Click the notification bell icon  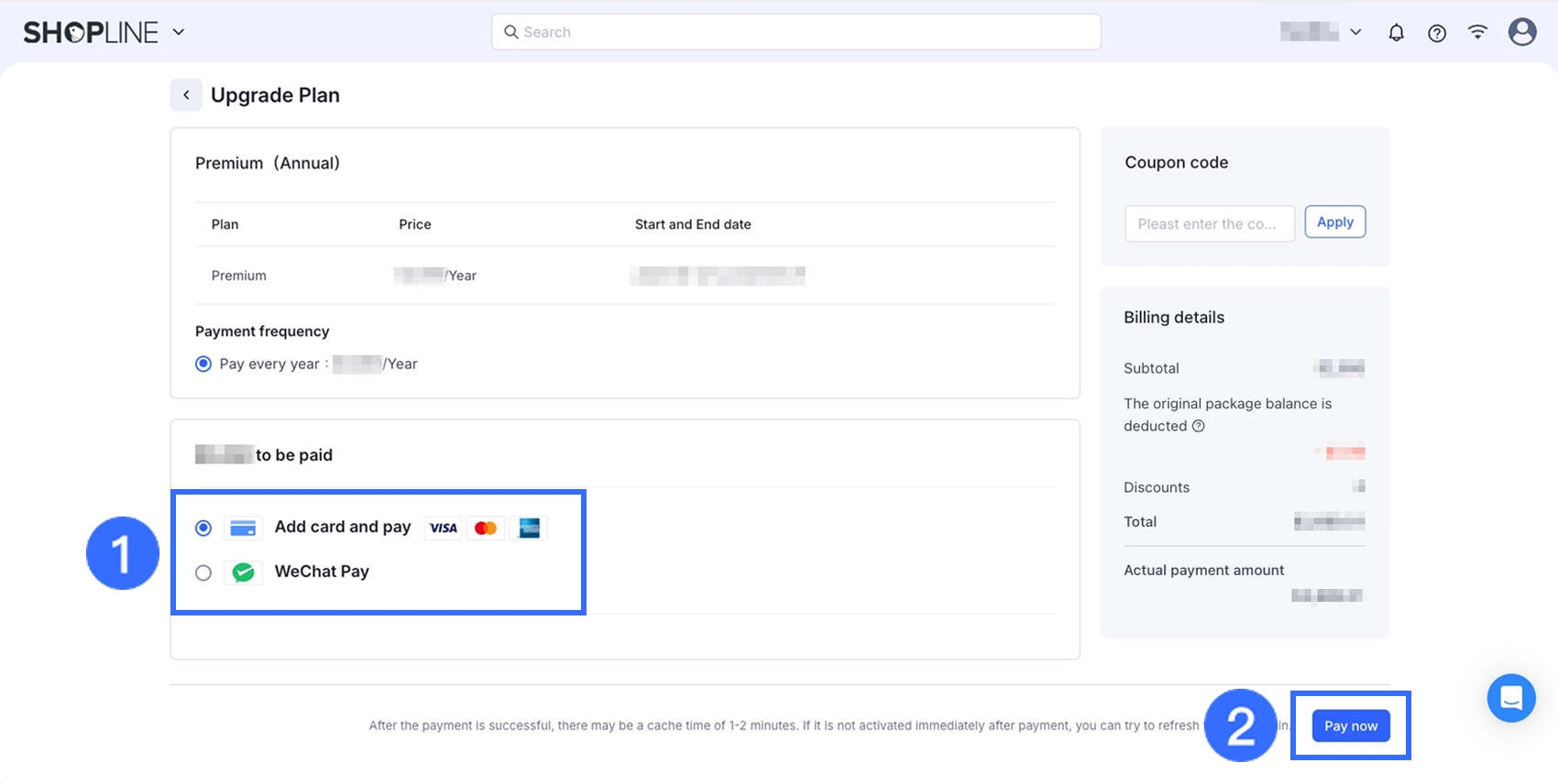[x=1396, y=33]
